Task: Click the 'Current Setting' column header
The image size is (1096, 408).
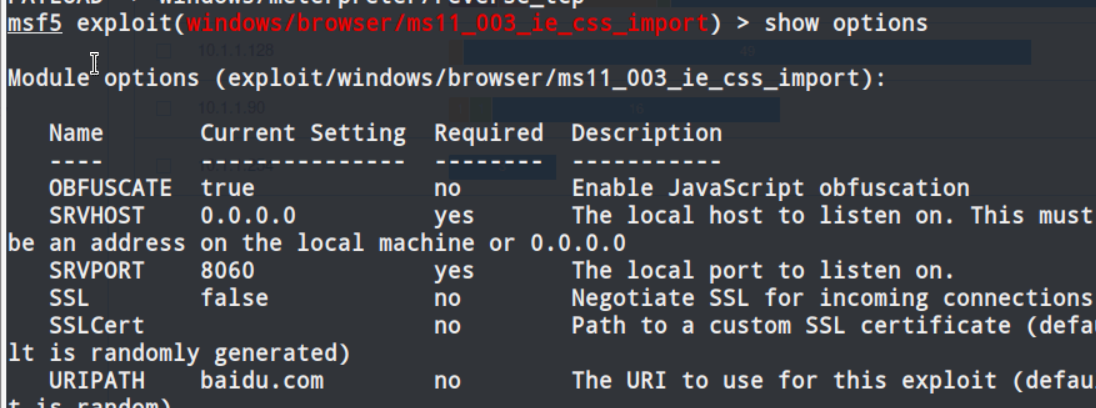Action: click(303, 132)
